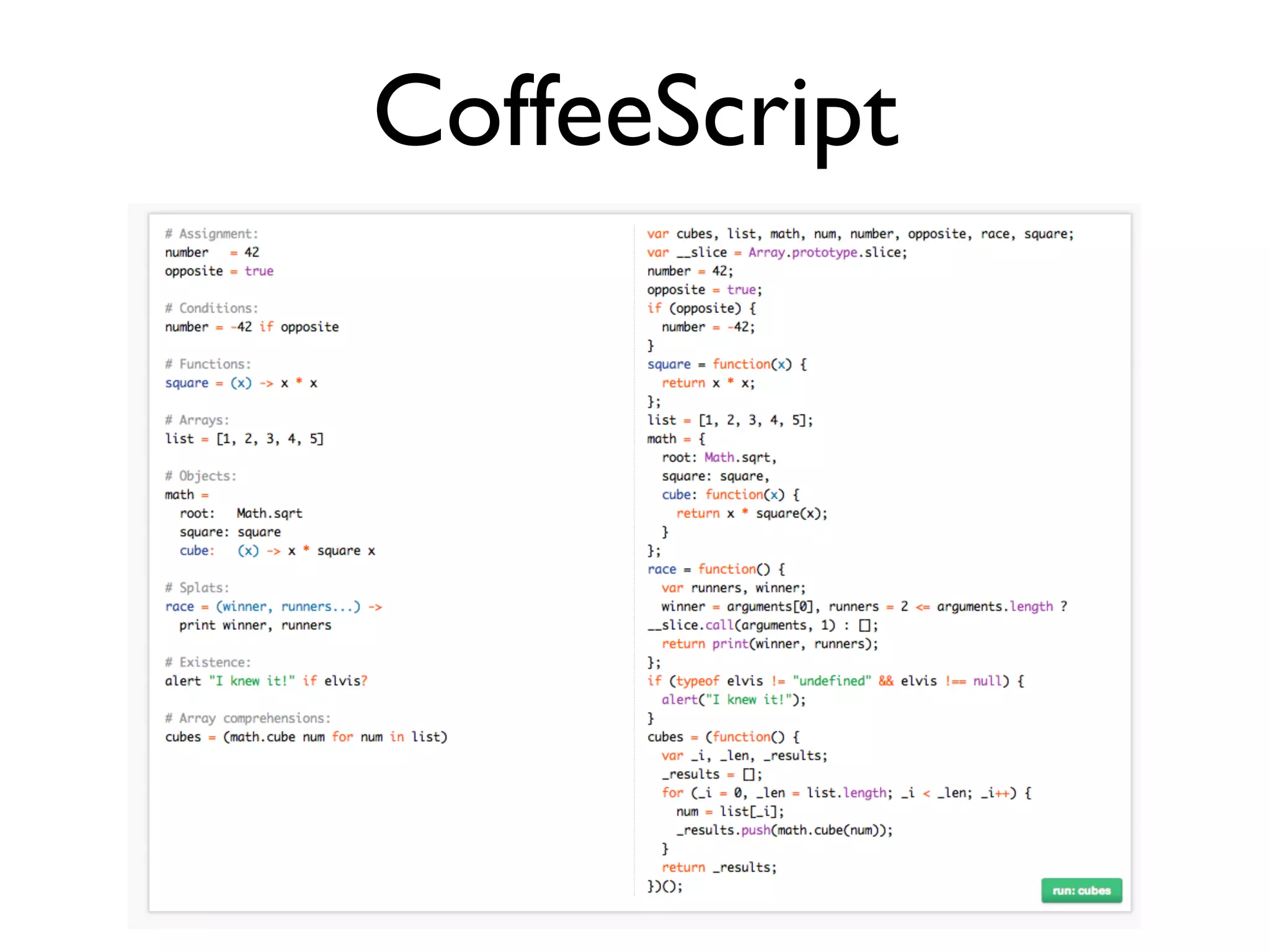The image size is (1270, 952).
Task: Select 'number = -42 if opposite' line
Action: coord(252,327)
